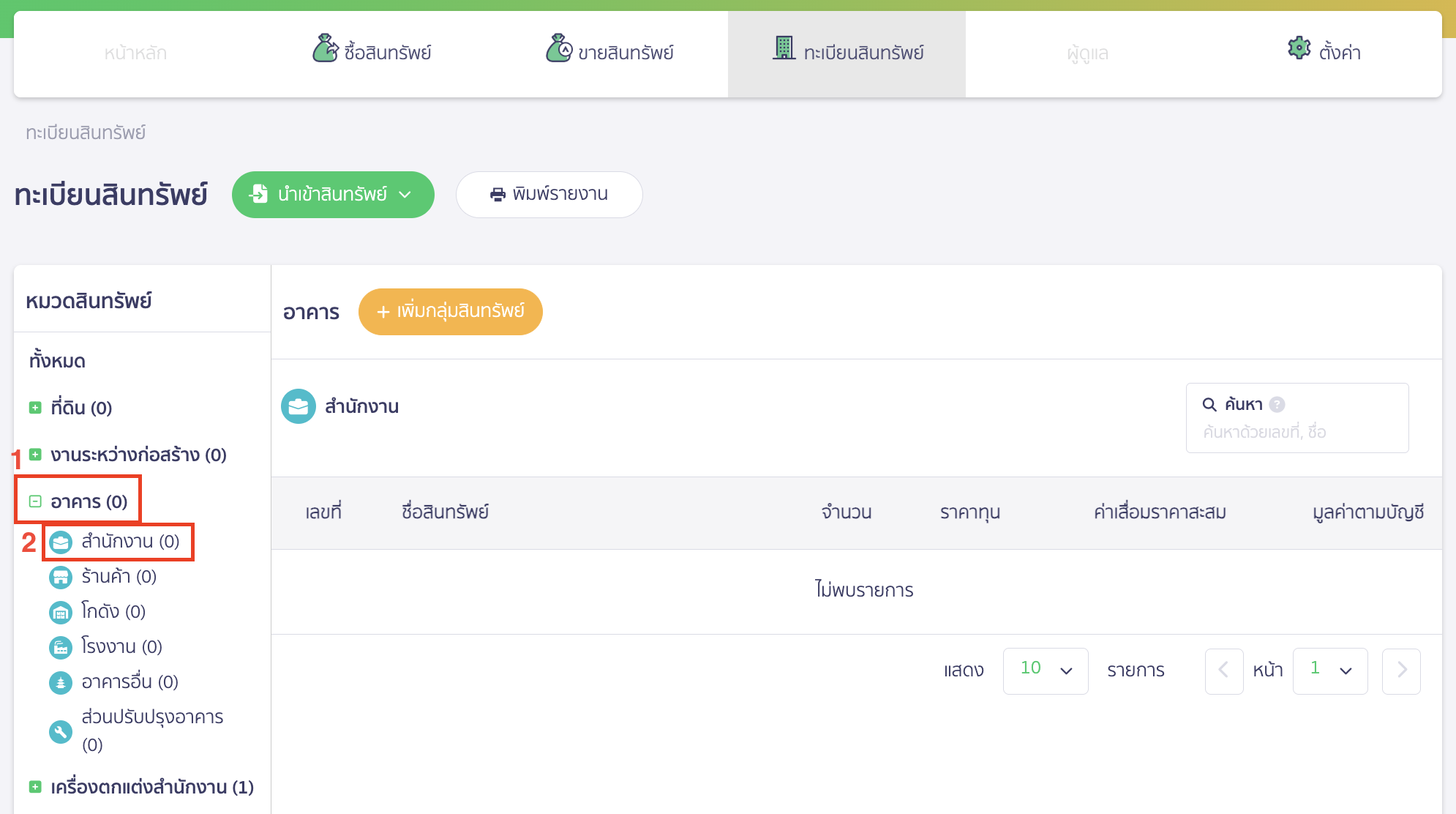Collapse the อาคาร category

point(34,501)
